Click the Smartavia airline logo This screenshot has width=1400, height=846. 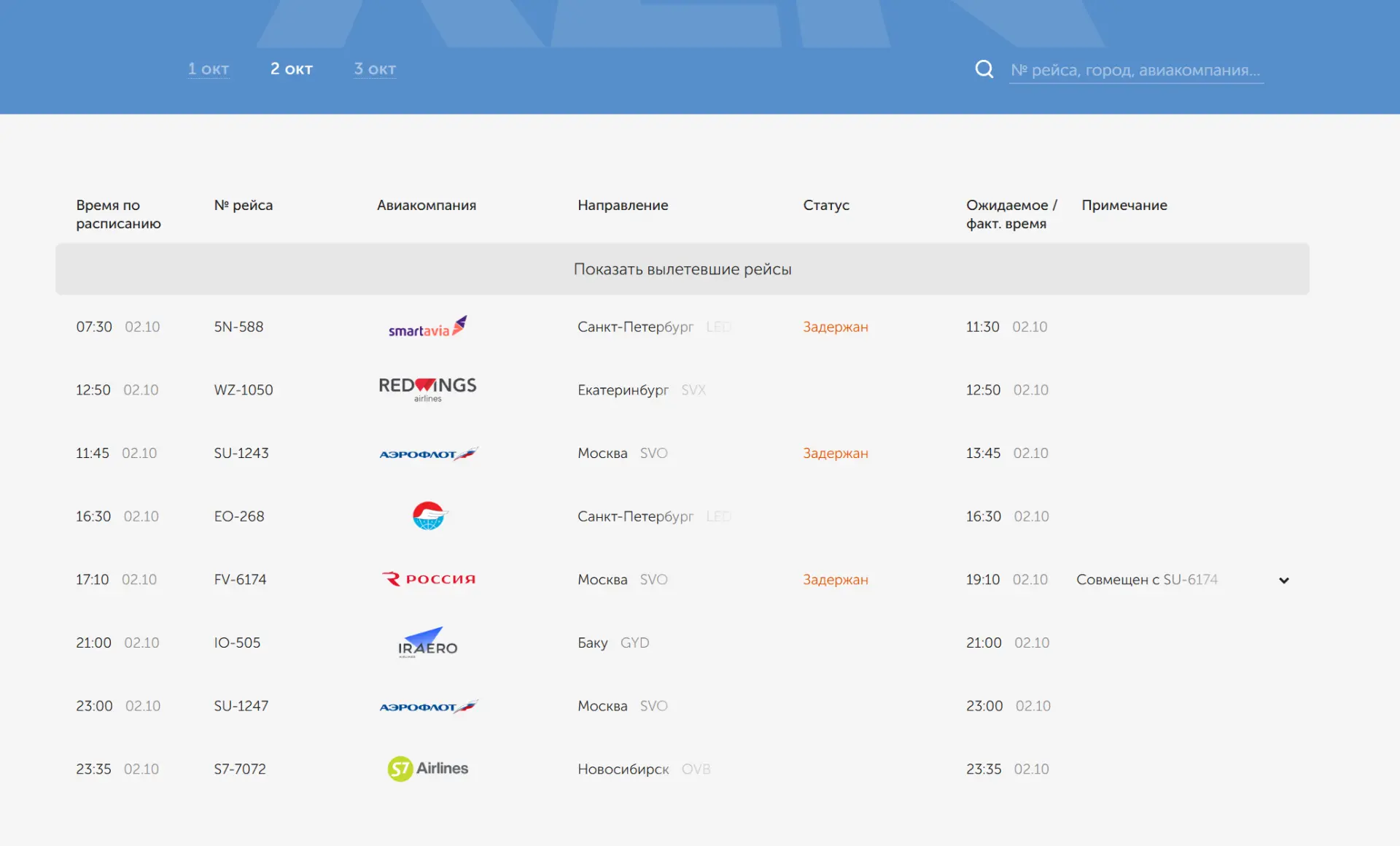pyautogui.click(x=427, y=327)
